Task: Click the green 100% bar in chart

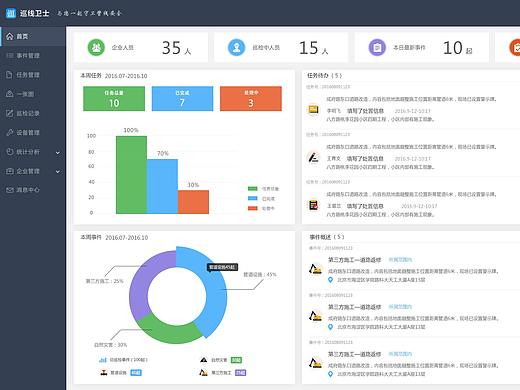Action: (x=131, y=175)
